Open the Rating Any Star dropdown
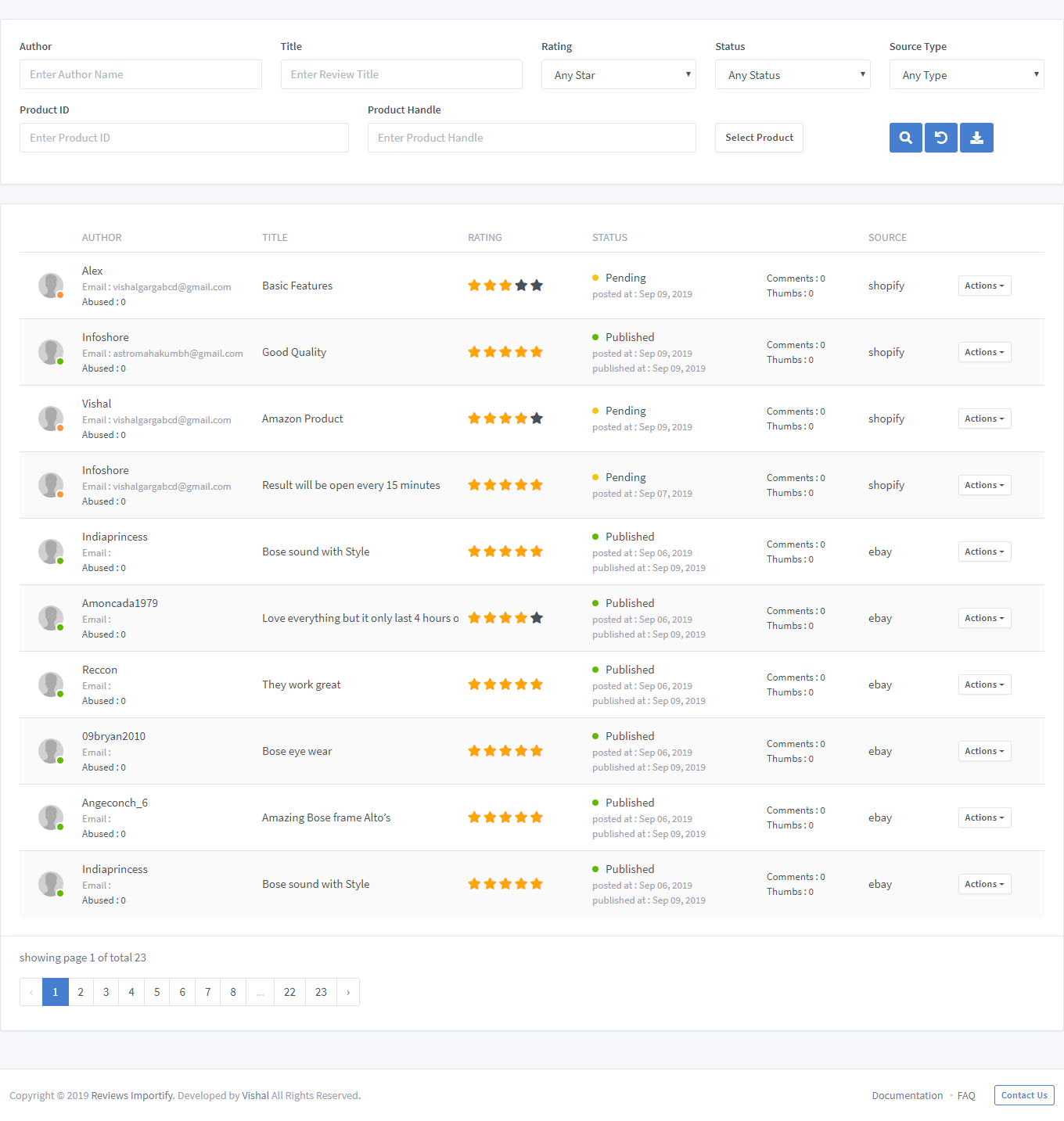1064x1121 pixels. tap(619, 74)
